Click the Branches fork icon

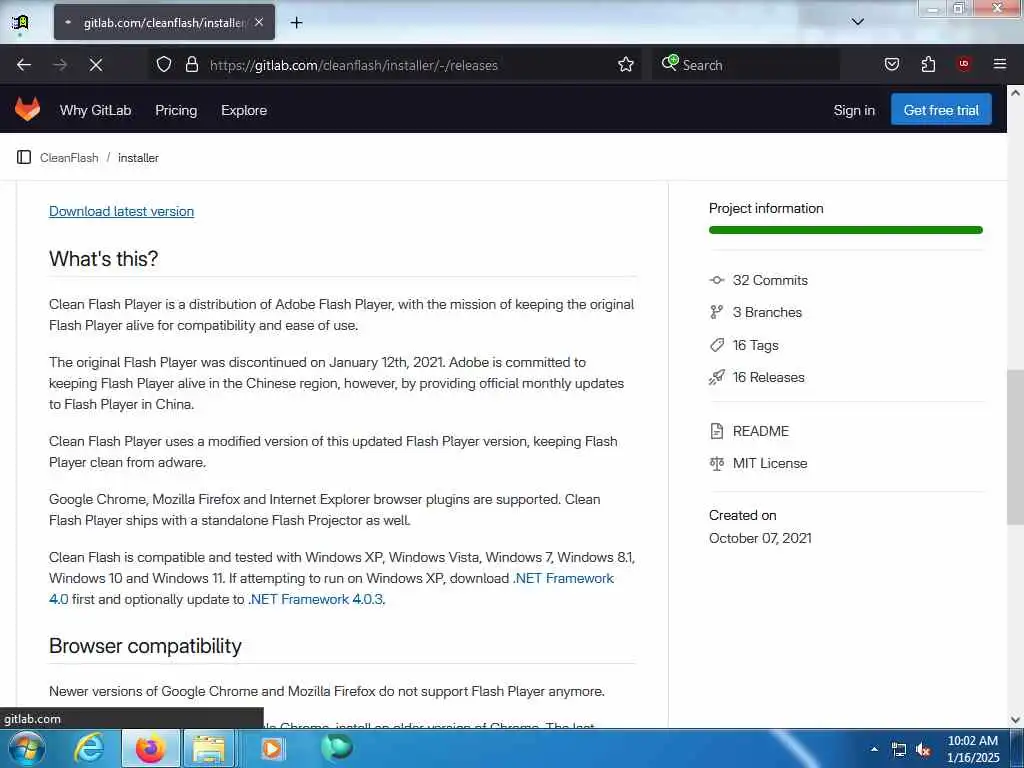coord(716,312)
